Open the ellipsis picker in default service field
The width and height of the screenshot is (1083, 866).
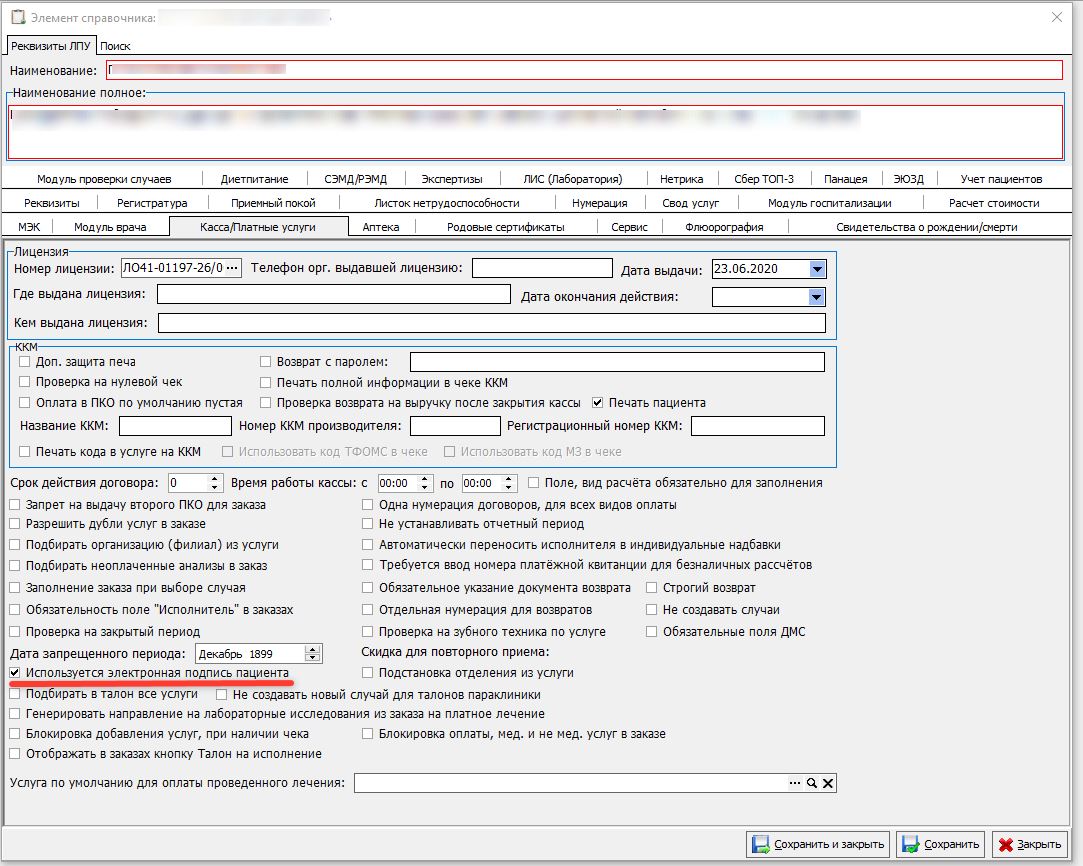coord(795,783)
